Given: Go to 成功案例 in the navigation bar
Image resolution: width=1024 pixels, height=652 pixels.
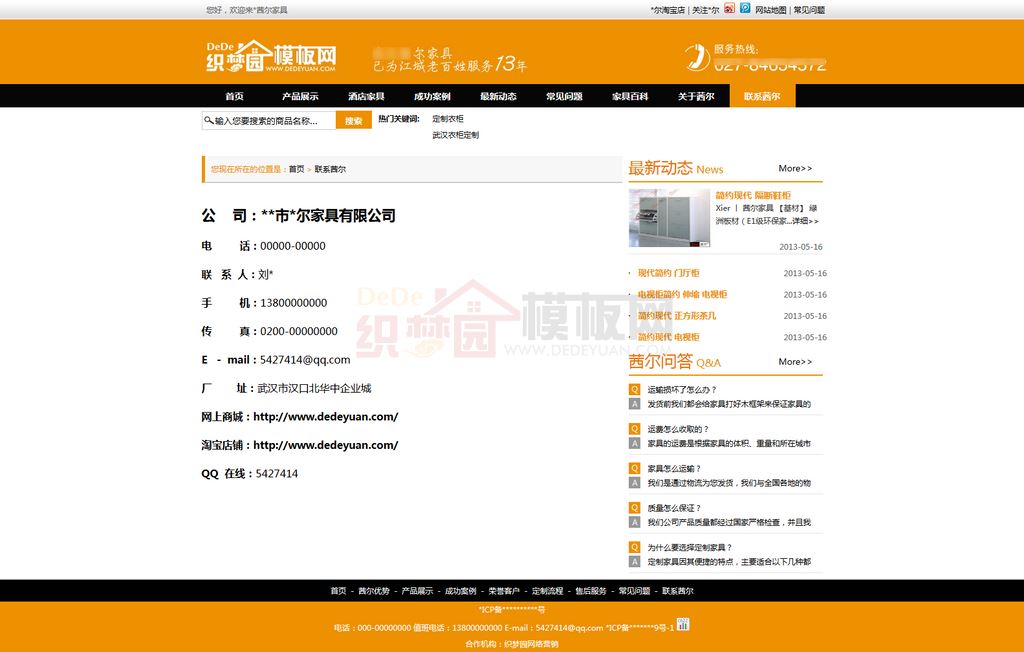Looking at the screenshot, I should pos(432,97).
